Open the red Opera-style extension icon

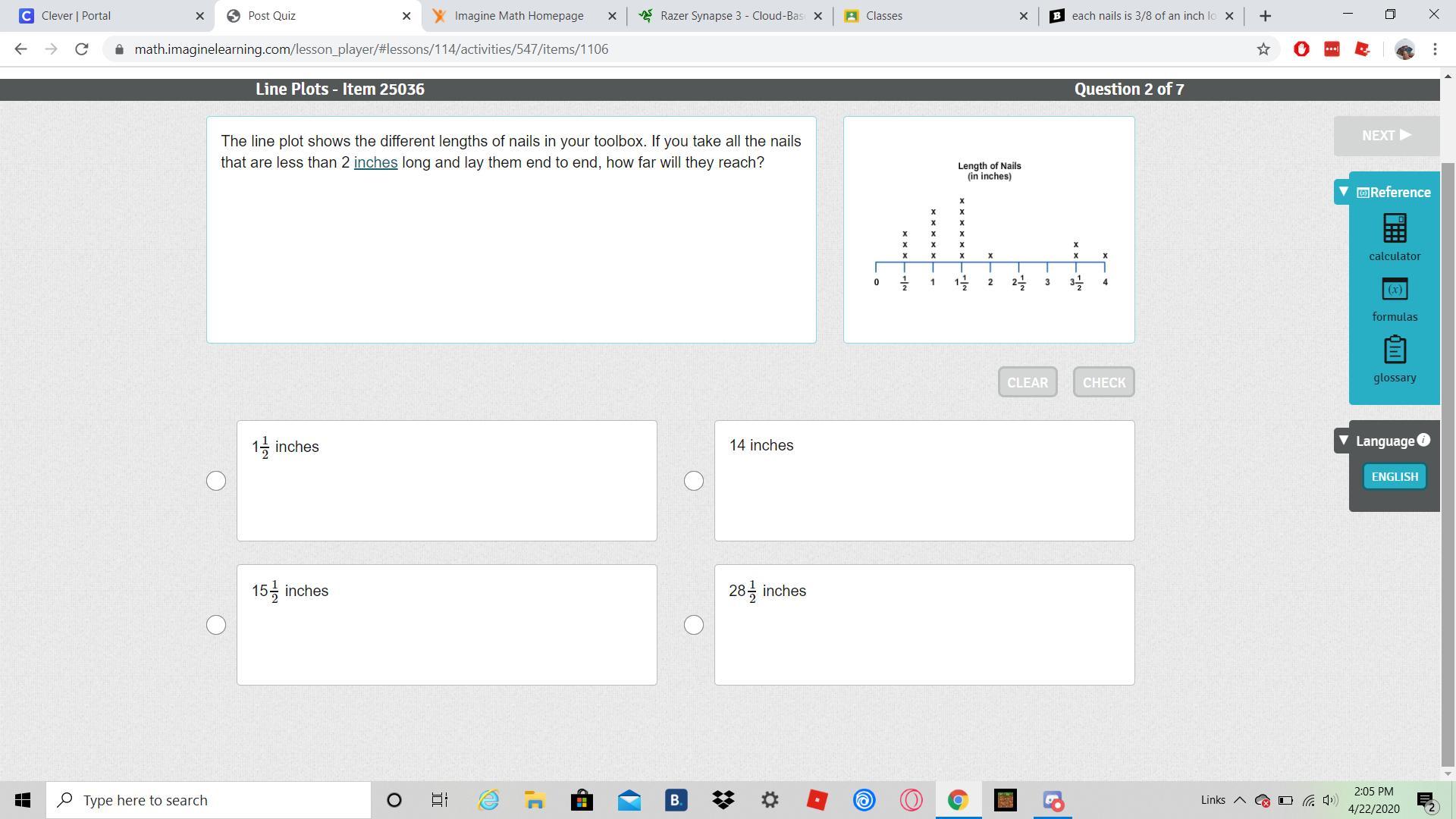coord(1301,49)
